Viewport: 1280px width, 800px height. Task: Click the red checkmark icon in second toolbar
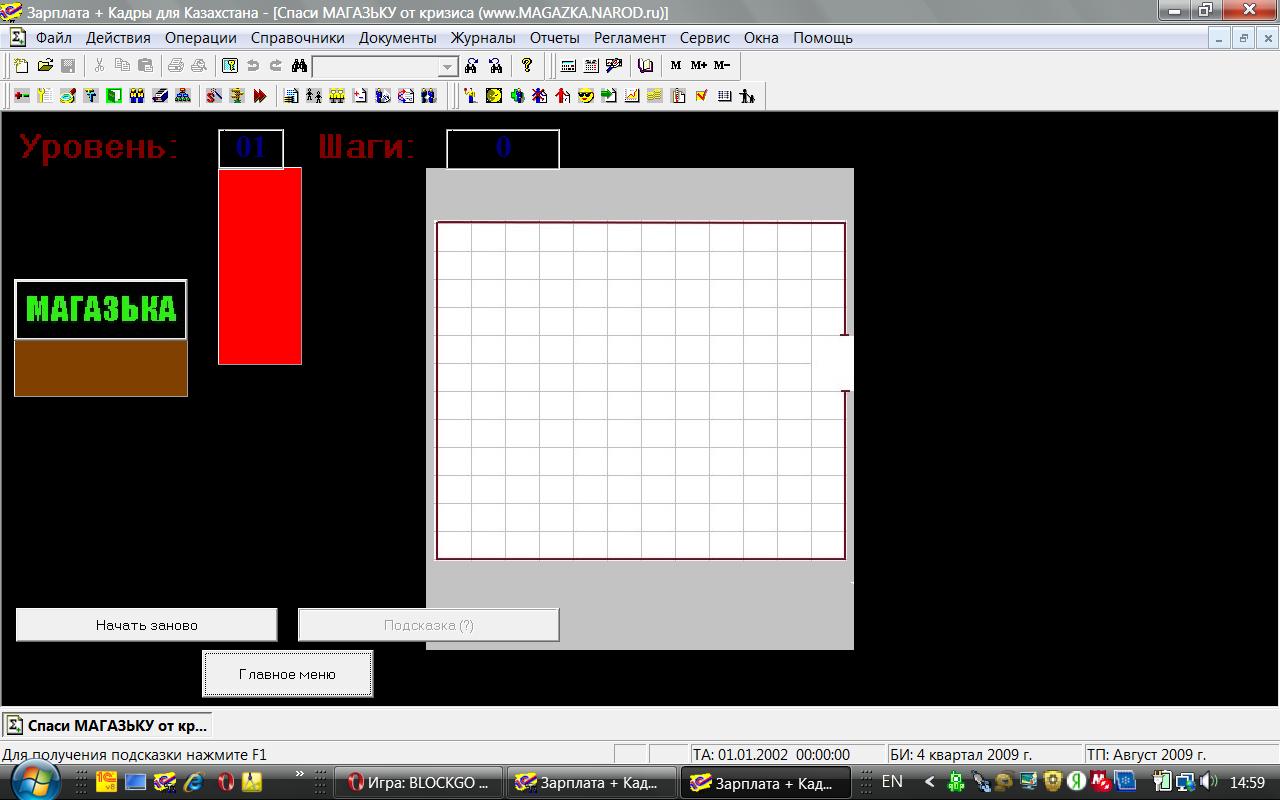click(x=700, y=96)
